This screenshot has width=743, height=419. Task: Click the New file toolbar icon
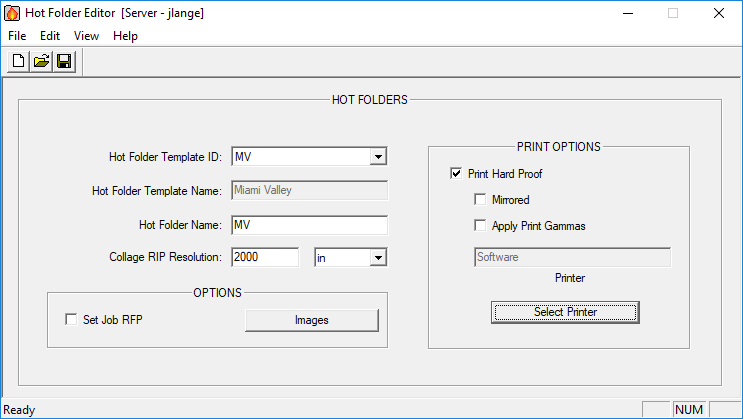[x=18, y=62]
